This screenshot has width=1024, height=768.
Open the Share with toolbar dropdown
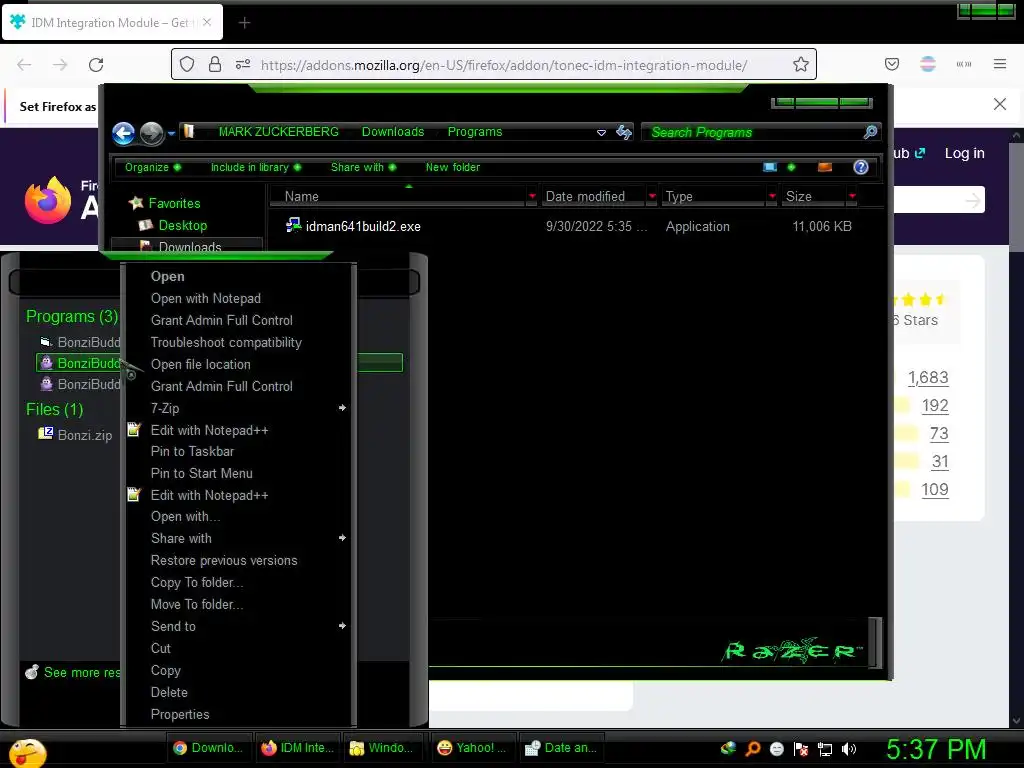363,167
